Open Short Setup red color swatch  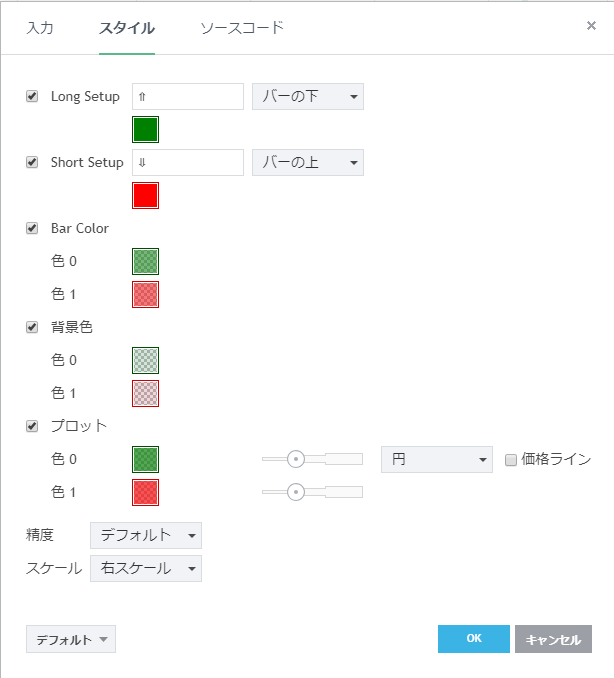point(145,195)
